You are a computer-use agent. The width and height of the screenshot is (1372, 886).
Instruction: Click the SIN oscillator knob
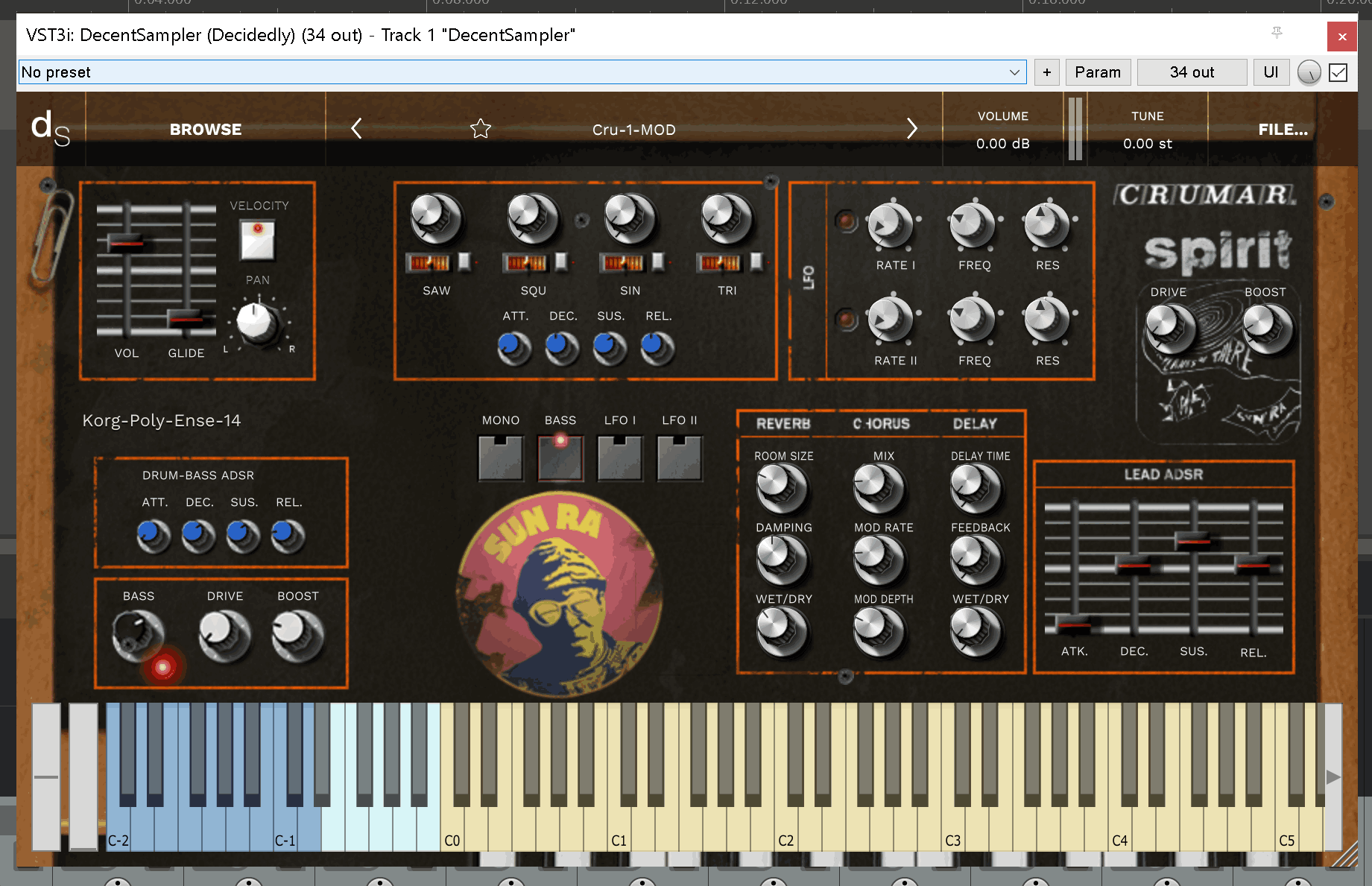click(x=630, y=219)
